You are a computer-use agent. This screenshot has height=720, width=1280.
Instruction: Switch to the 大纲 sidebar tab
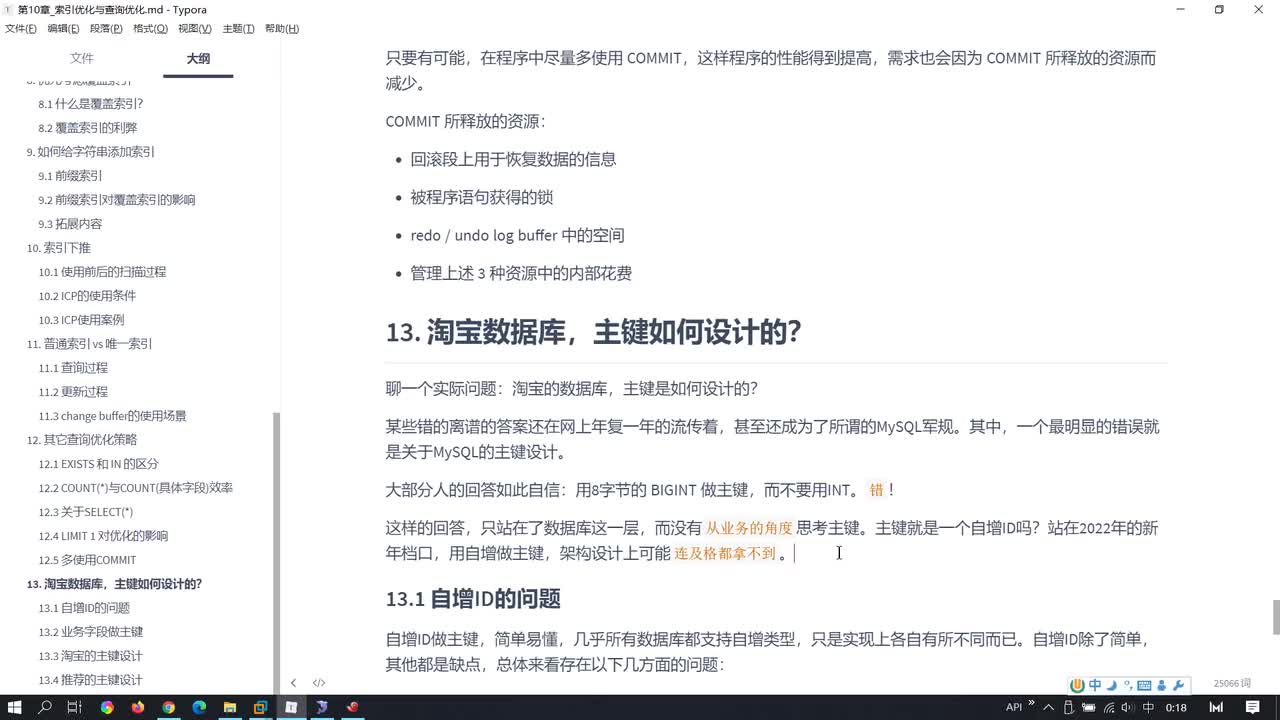[198, 59]
